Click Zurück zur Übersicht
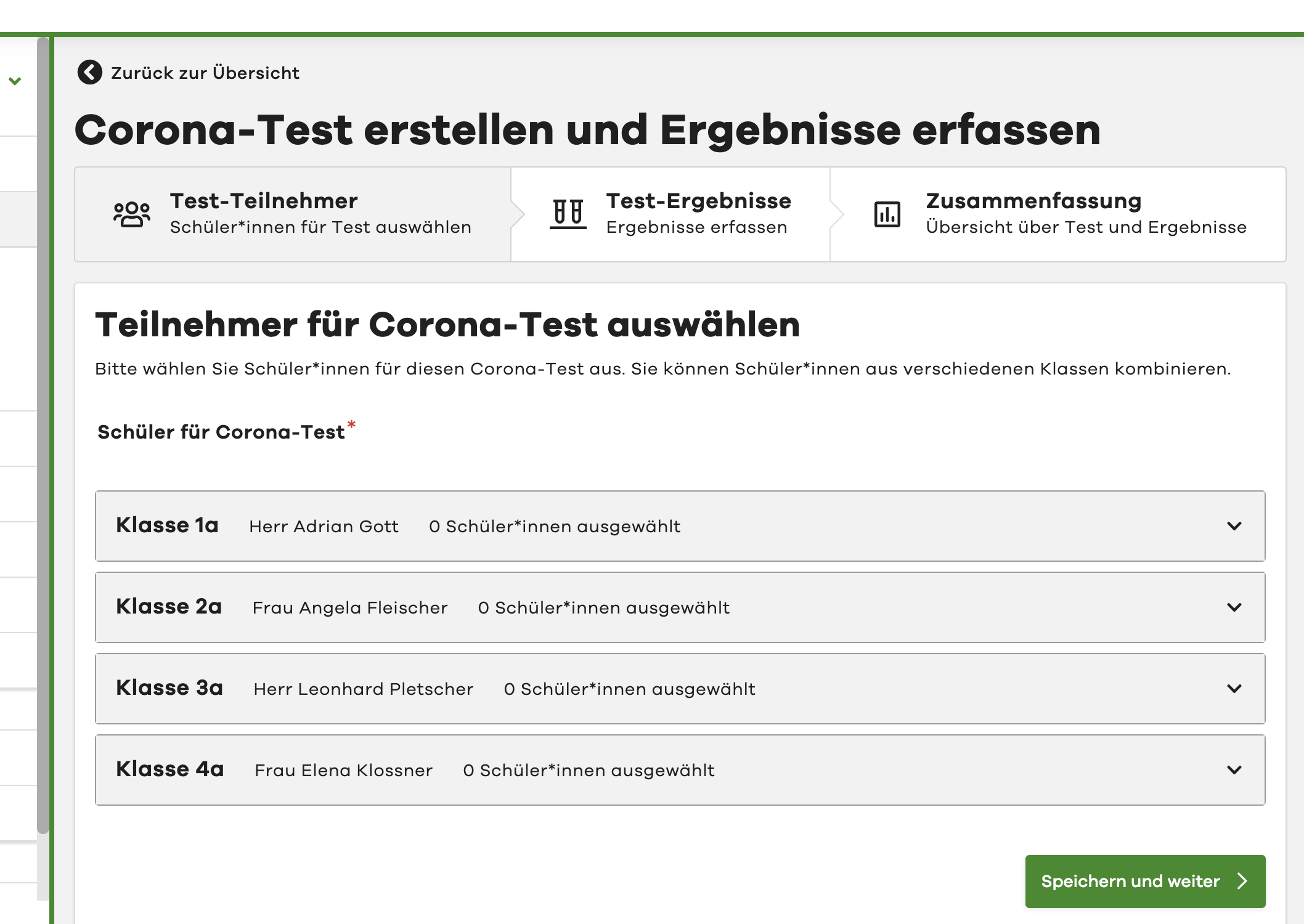Screen dimensions: 1304x924 click(203, 72)
